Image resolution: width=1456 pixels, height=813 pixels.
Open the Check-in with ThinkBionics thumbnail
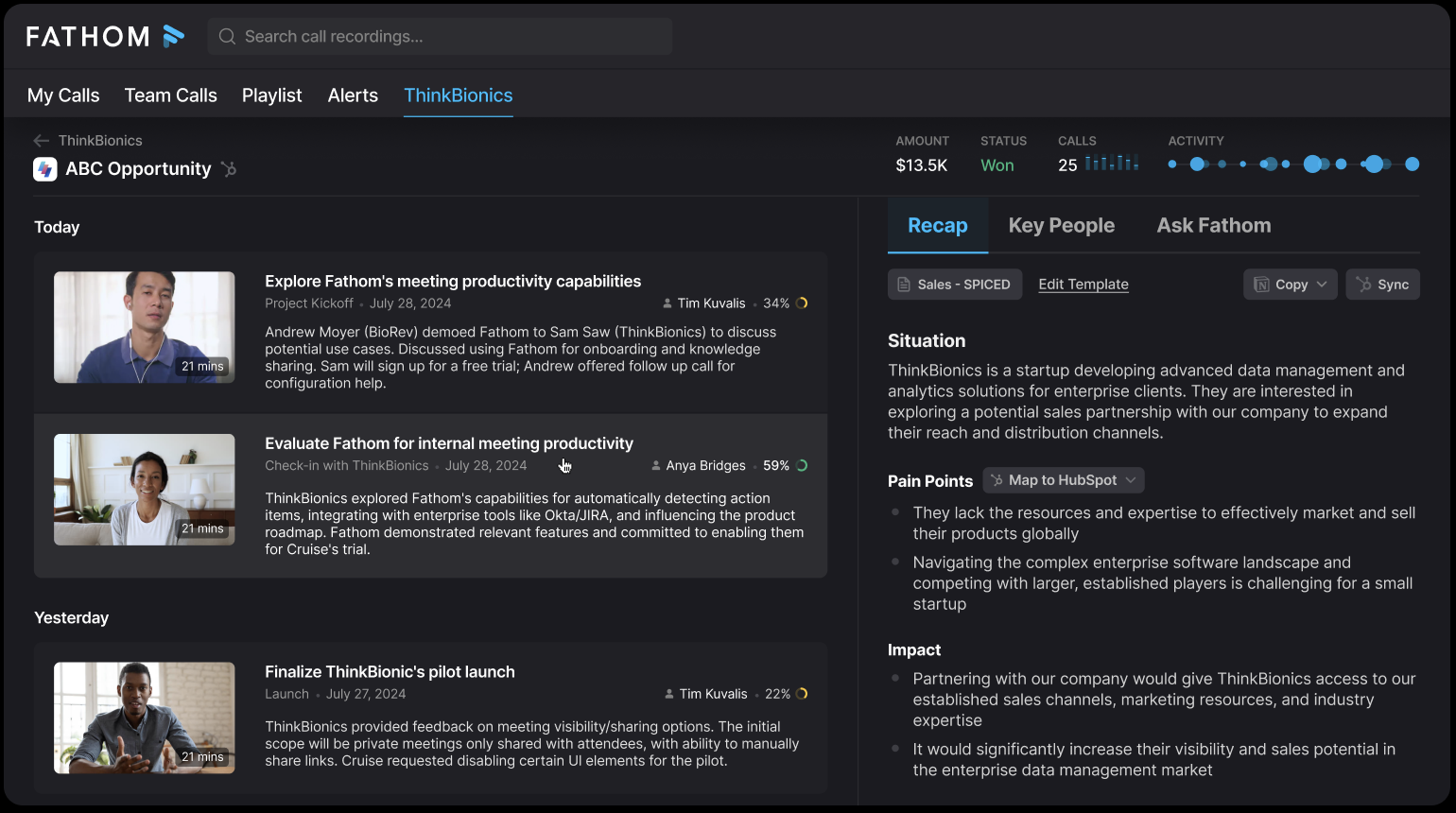(145, 490)
